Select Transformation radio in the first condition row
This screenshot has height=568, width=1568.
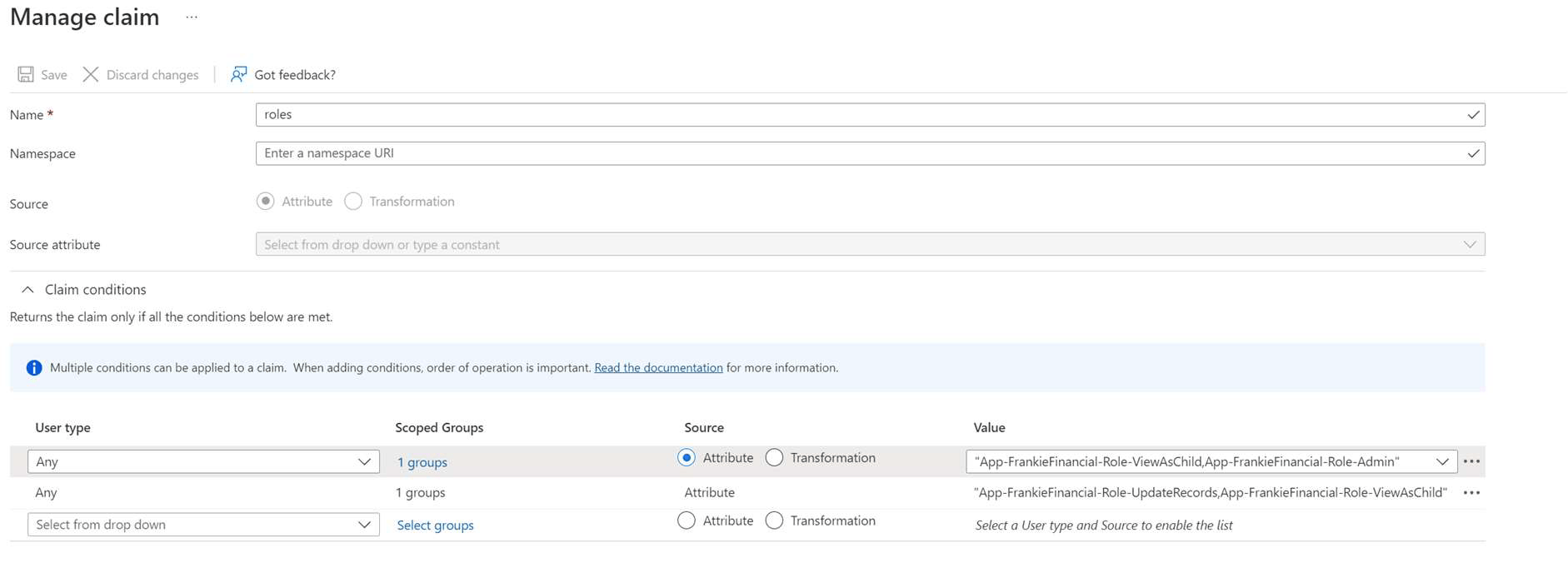pos(774,458)
